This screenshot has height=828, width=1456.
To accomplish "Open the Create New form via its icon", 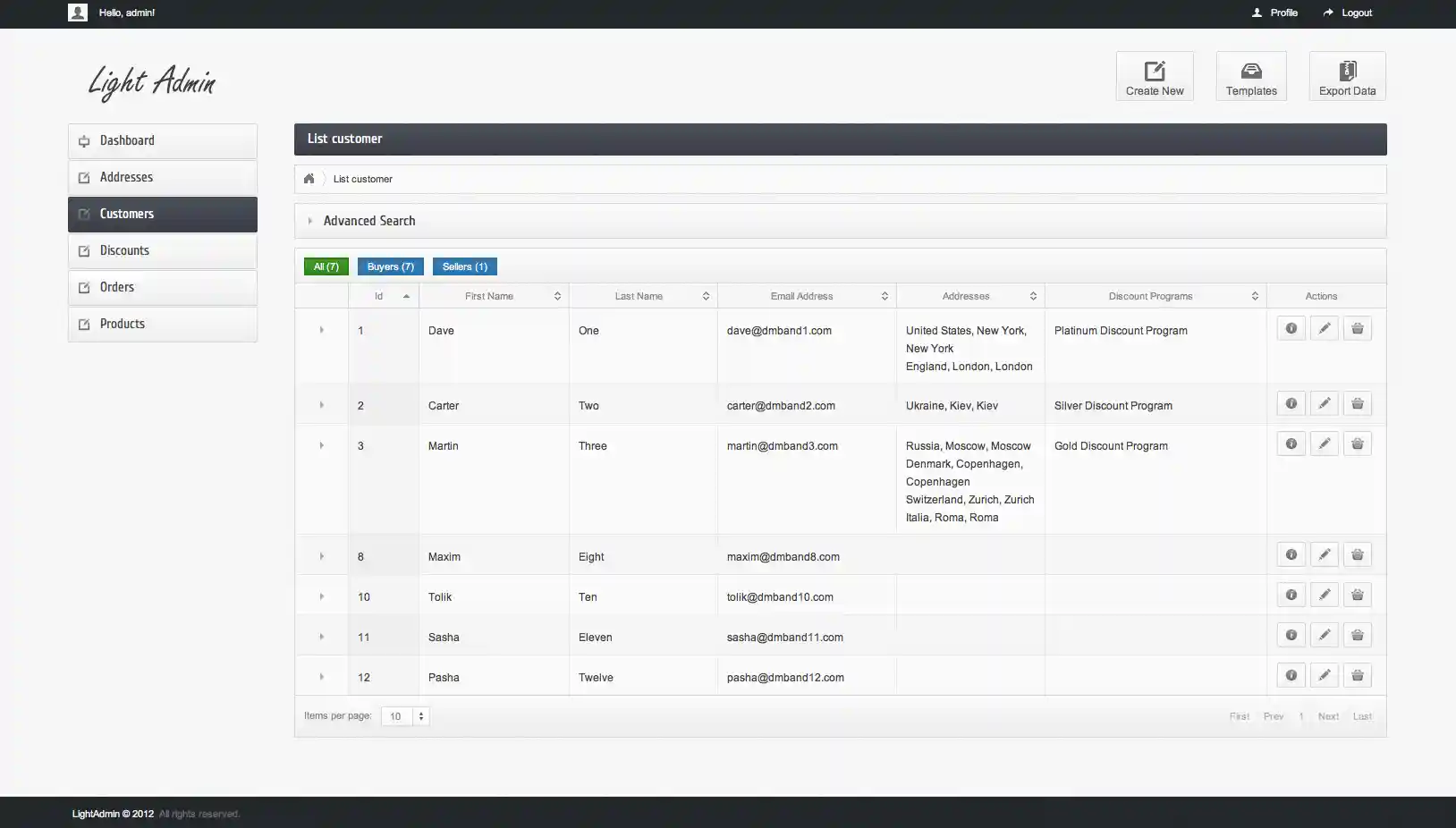I will coord(1155,70).
